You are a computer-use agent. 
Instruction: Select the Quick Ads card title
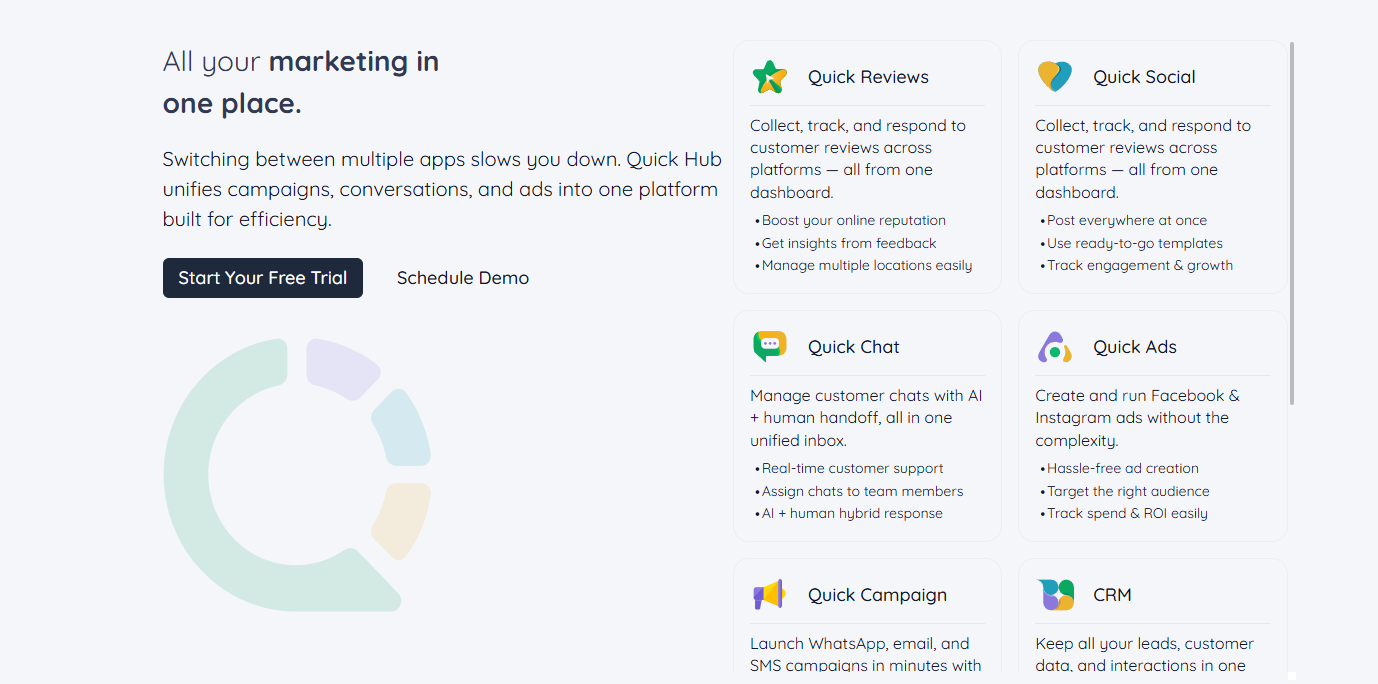pos(1134,347)
